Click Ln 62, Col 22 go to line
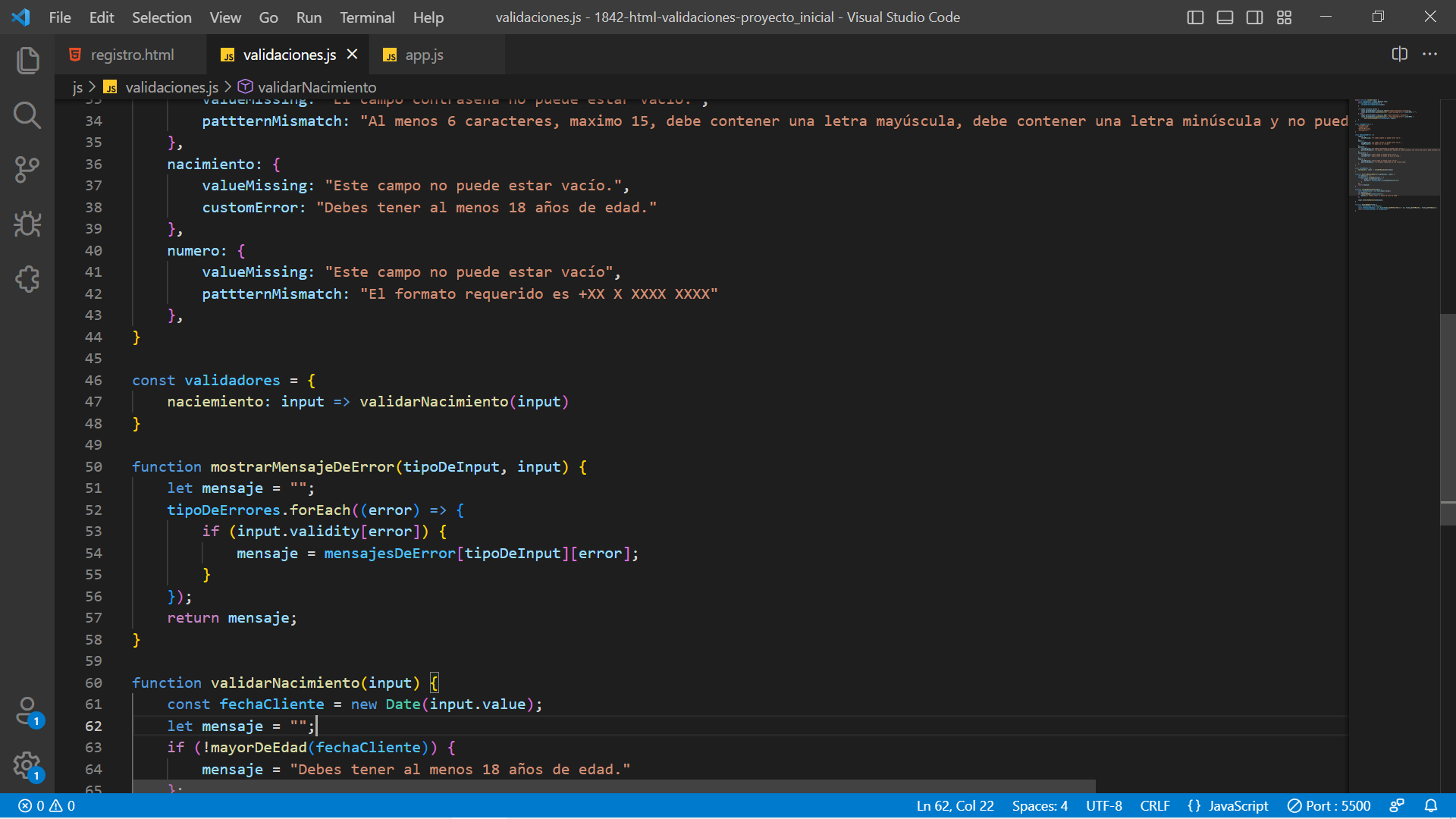 [955, 806]
